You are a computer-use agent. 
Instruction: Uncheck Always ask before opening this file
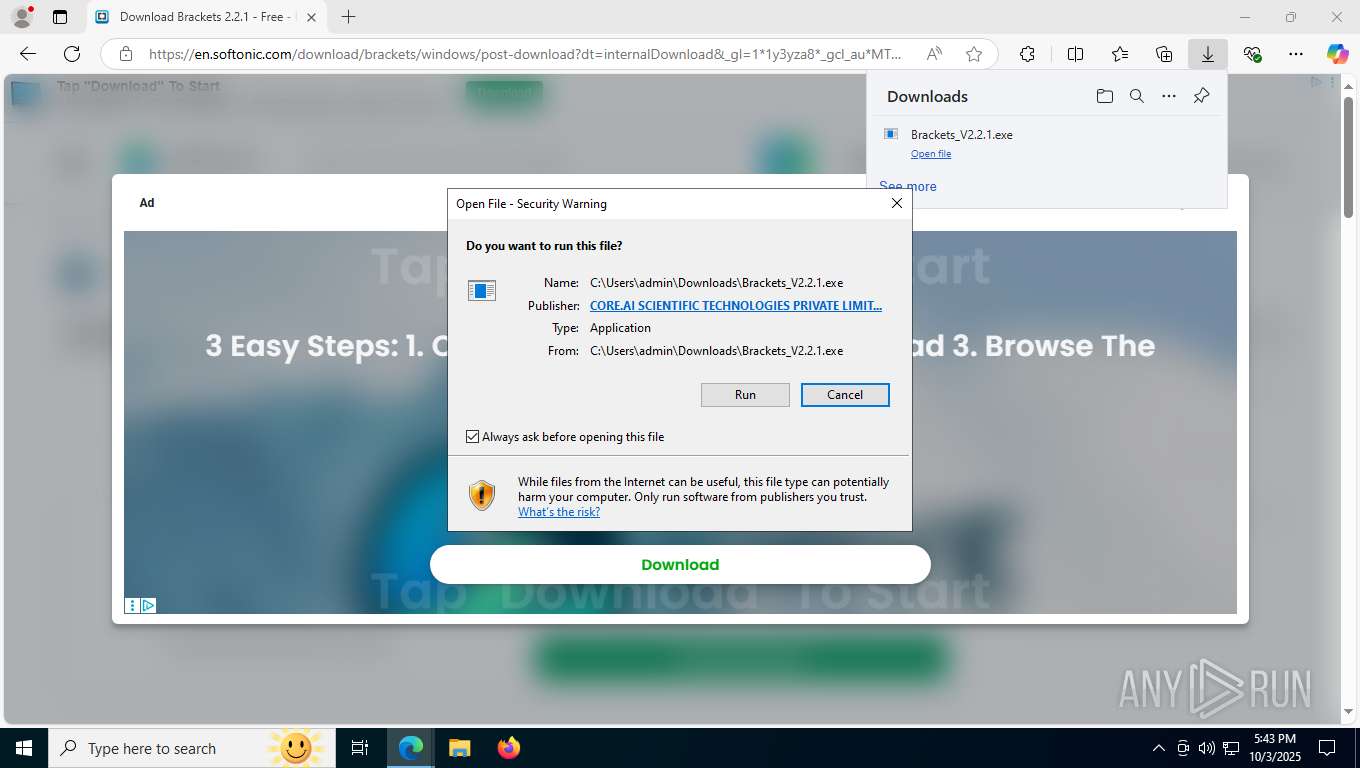[x=473, y=437]
